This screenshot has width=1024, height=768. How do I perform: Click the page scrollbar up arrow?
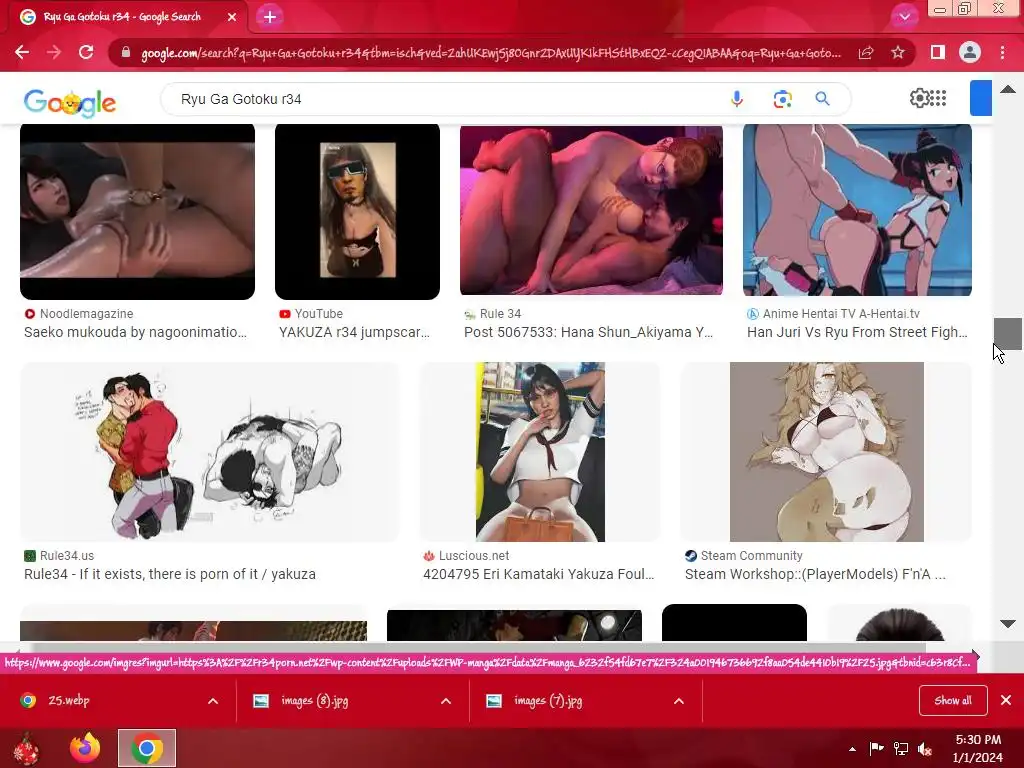[x=1008, y=89]
